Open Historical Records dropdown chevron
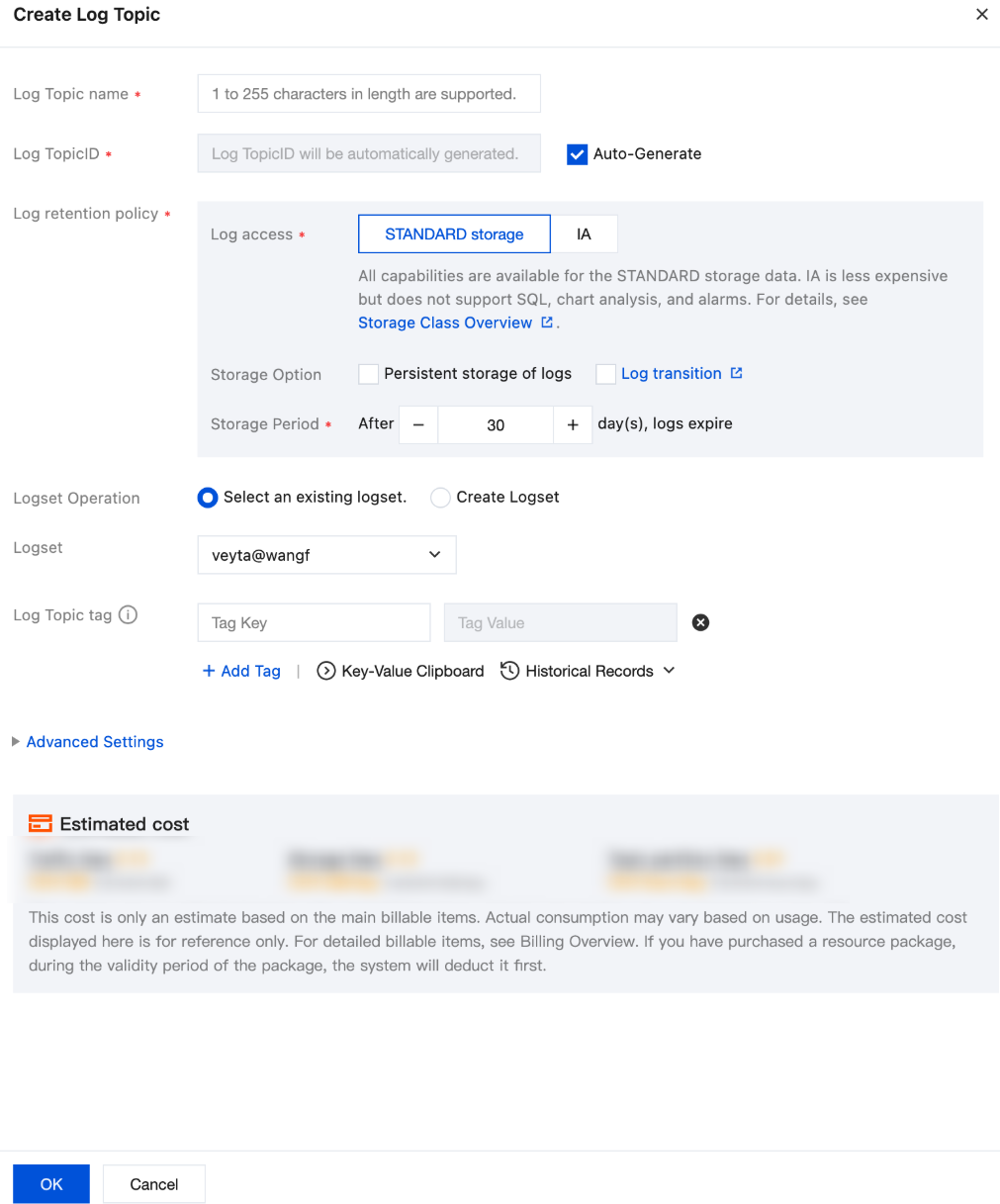The image size is (1000, 1204). coord(670,671)
